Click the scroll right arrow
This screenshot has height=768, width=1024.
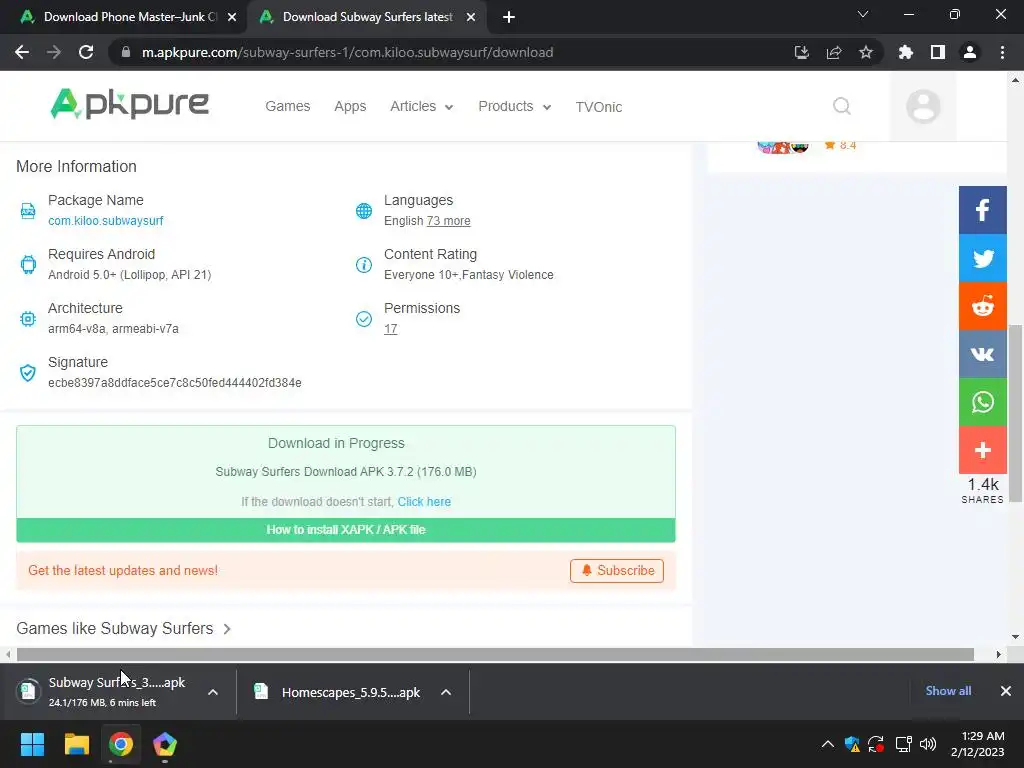(x=999, y=654)
